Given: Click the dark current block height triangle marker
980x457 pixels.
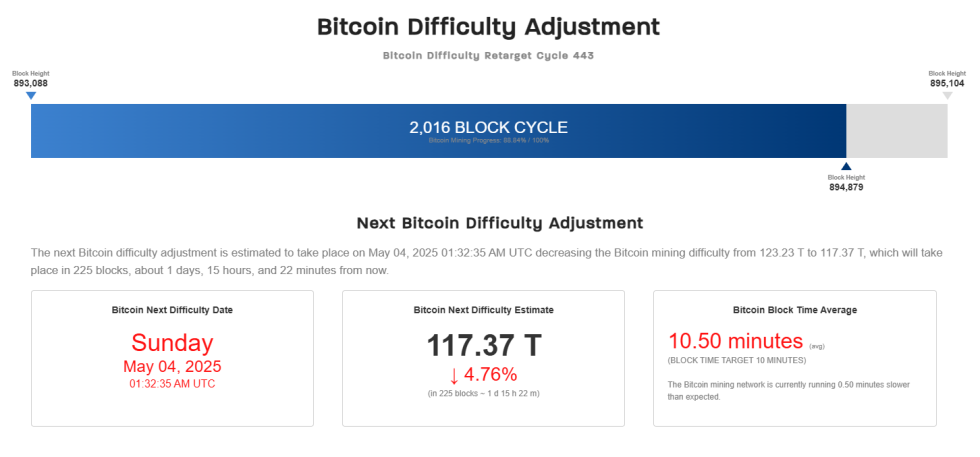Looking at the screenshot, I should tap(846, 167).
